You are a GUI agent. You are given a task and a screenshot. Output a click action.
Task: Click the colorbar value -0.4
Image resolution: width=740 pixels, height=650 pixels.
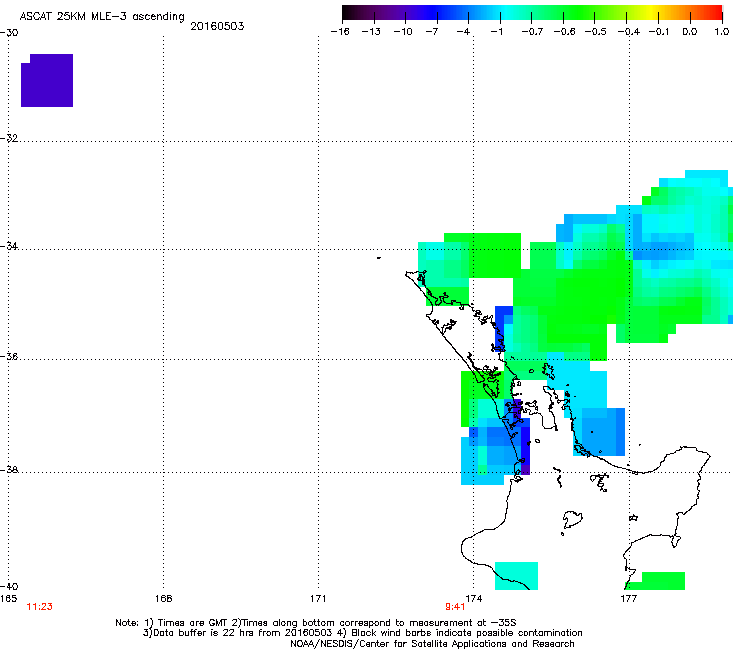point(628,32)
